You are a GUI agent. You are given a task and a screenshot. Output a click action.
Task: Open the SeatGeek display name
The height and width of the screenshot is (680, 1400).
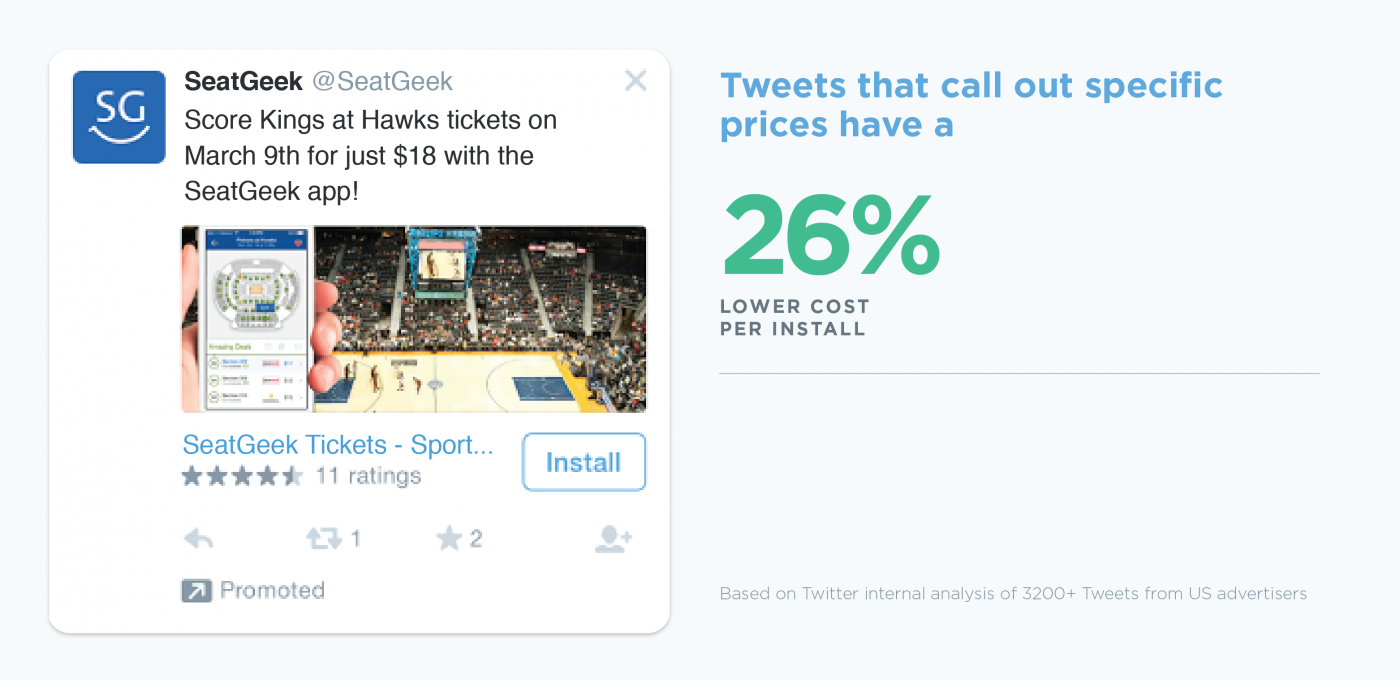pos(243,82)
